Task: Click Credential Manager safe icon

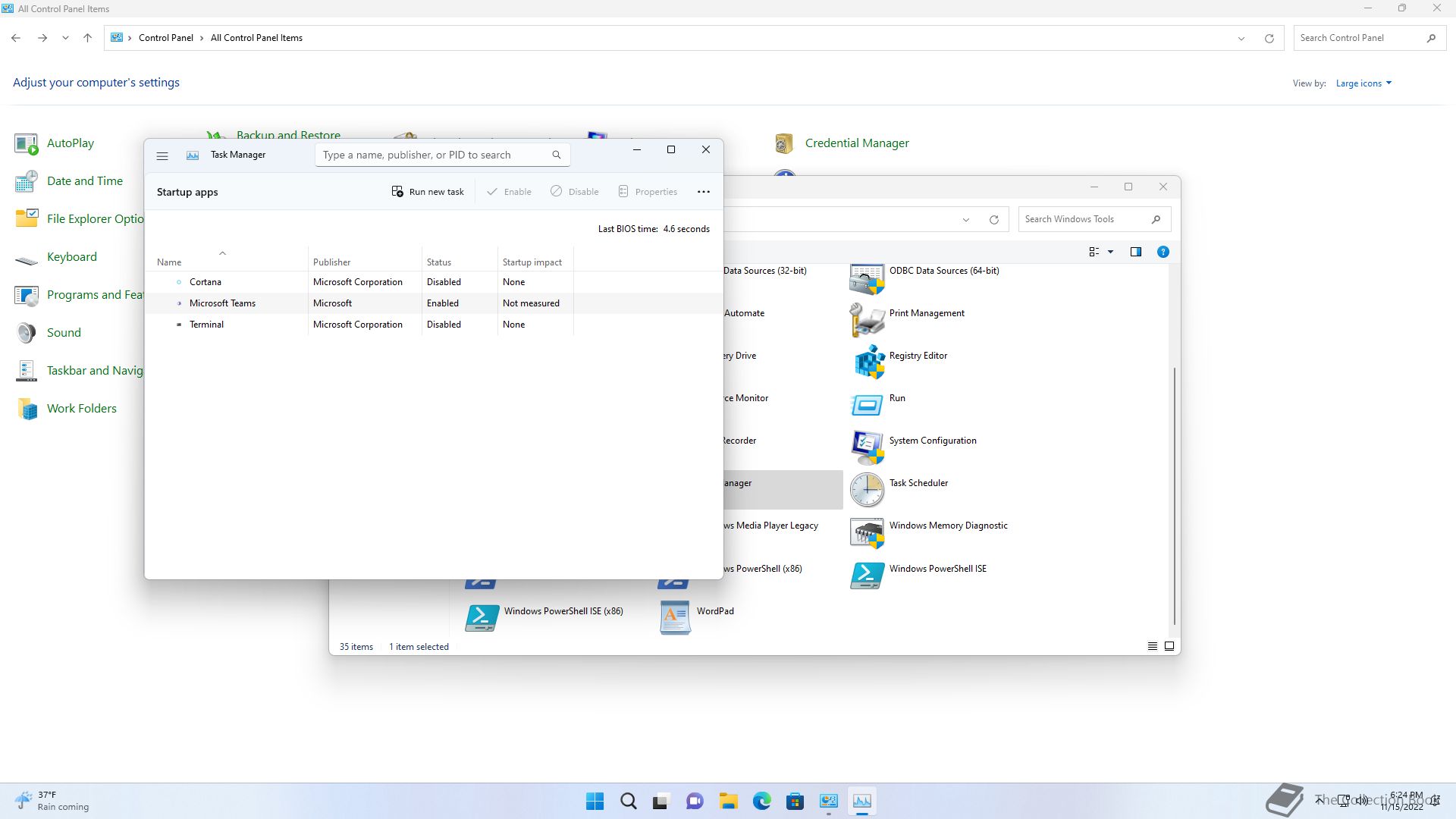Action: click(784, 143)
